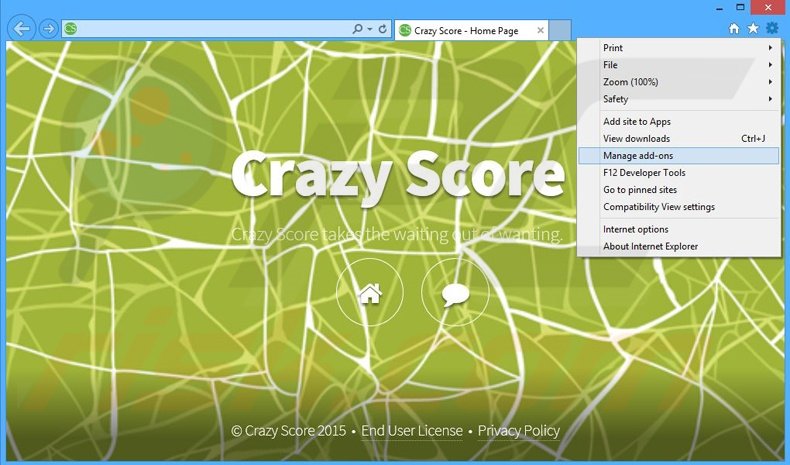Click the browser Forward arrow button
This screenshot has width=790, height=465.
tap(48, 29)
